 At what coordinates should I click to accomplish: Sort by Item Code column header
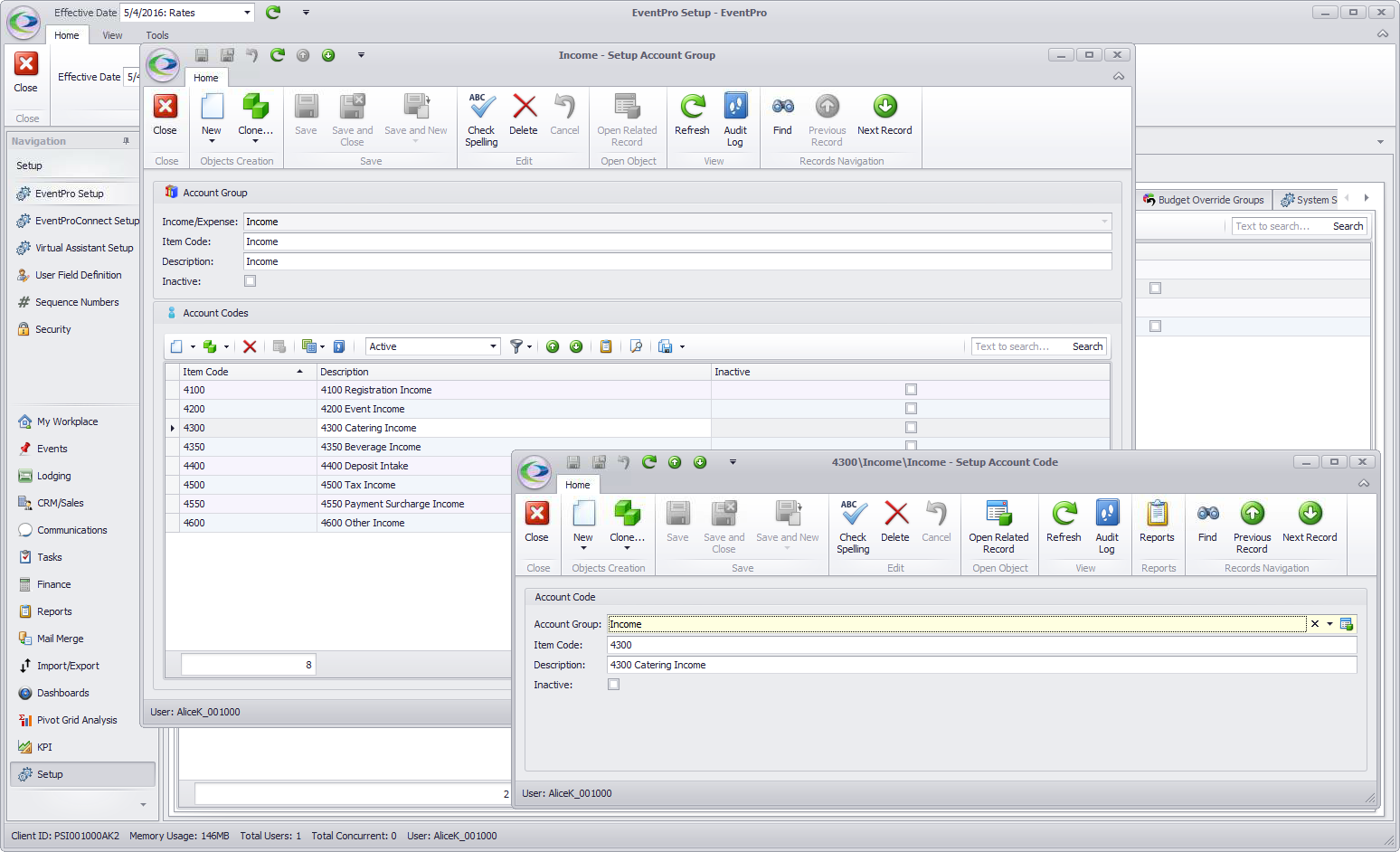[241, 372]
